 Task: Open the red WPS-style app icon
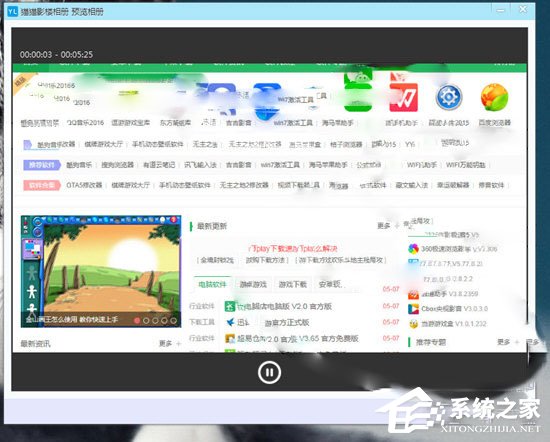pos(403,97)
